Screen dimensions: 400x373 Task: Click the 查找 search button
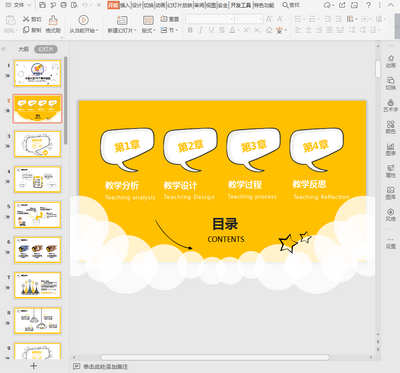291,5
